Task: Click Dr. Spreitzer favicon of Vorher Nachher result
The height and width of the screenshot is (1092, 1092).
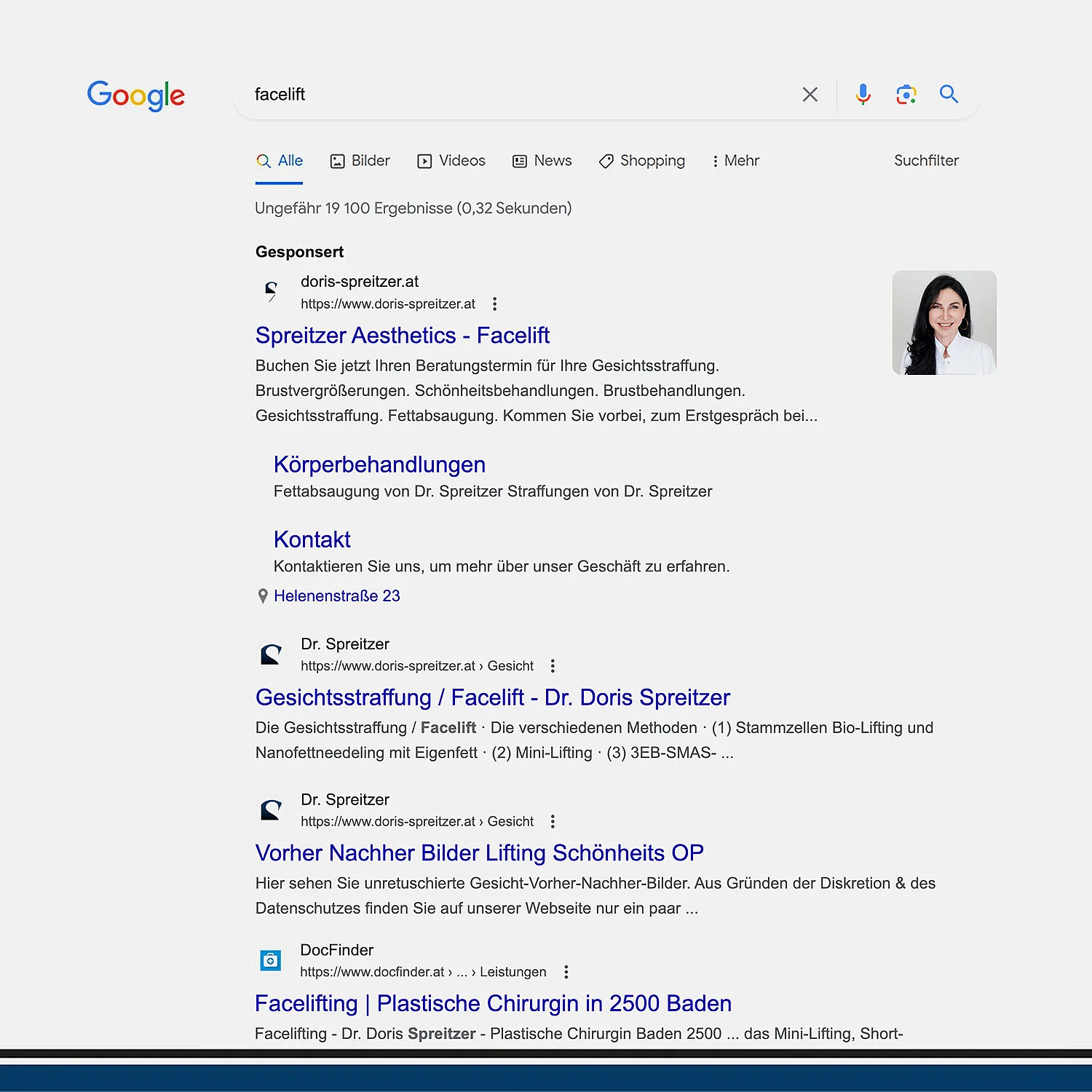Action: [x=271, y=810]
